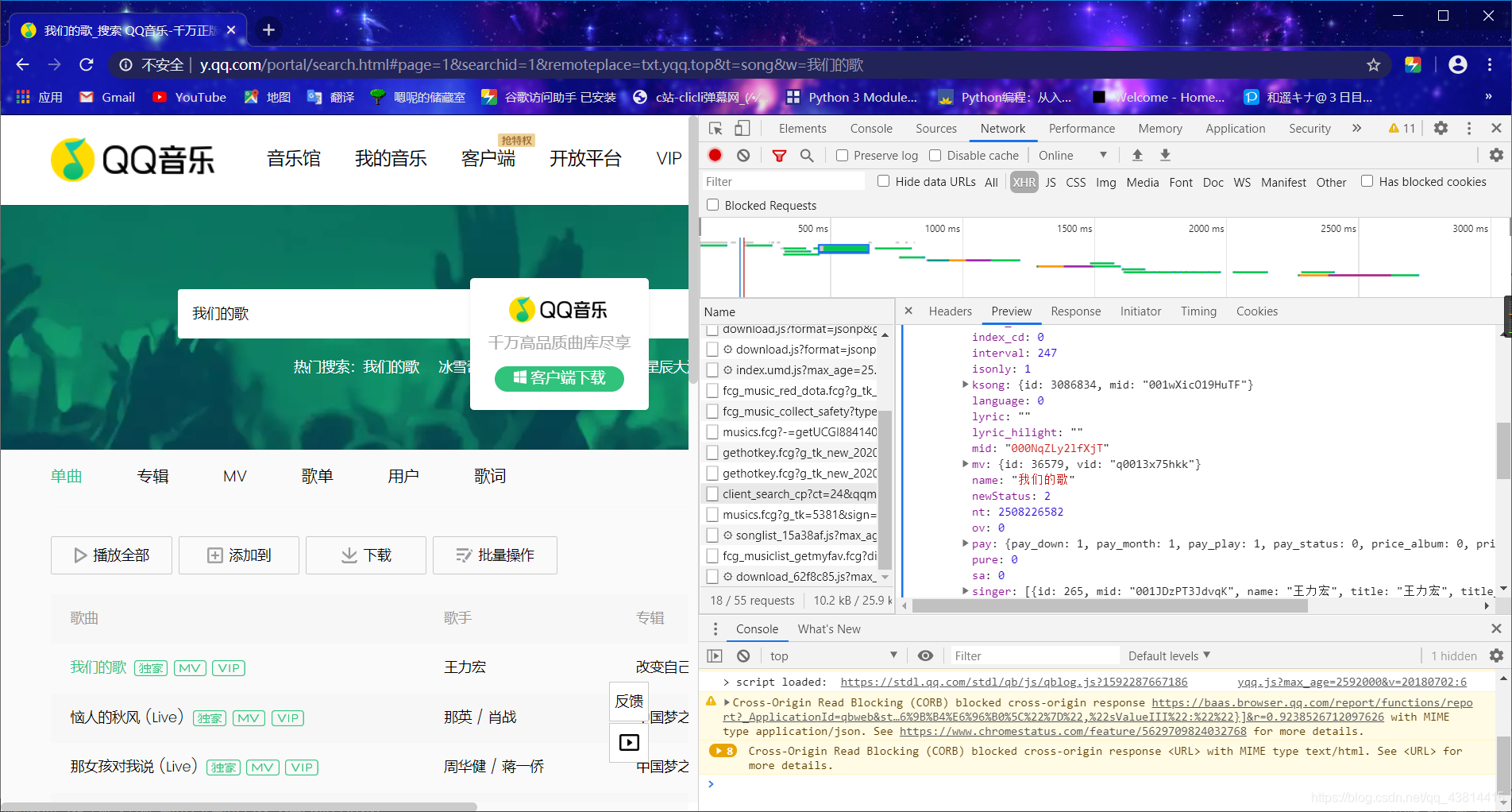This screenshot has height=812, width=1512.
Task: Close the request details pane
Action: 908,311
